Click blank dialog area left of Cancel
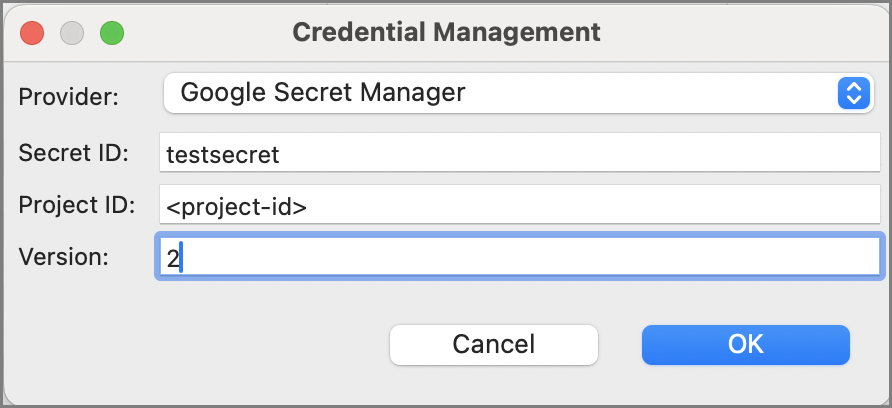Screen dimensions: 892x408 pyautogui.click(x=200, y=345)
